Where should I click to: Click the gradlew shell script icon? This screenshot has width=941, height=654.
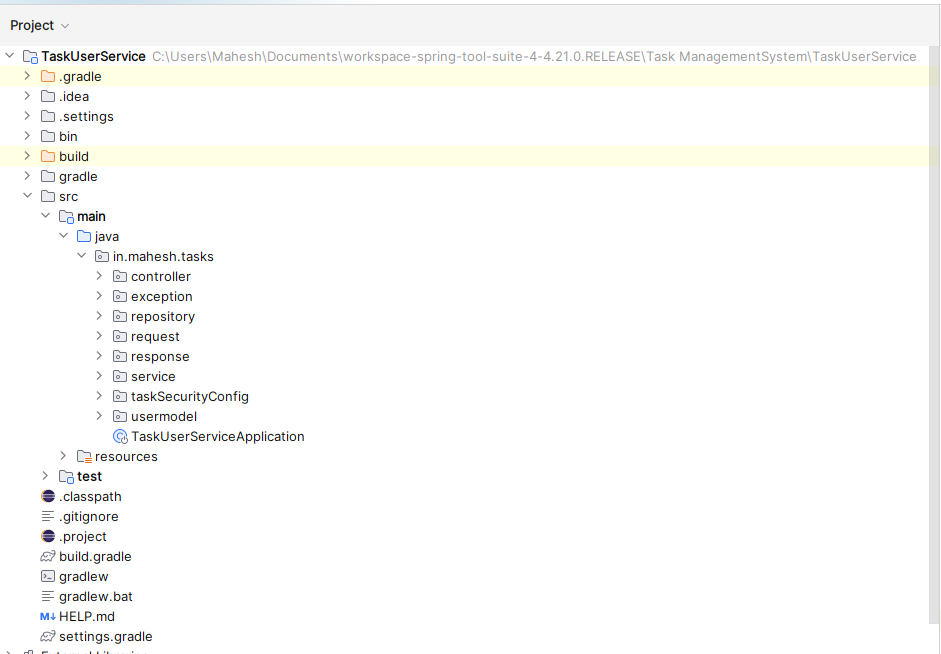click(48, 577)
